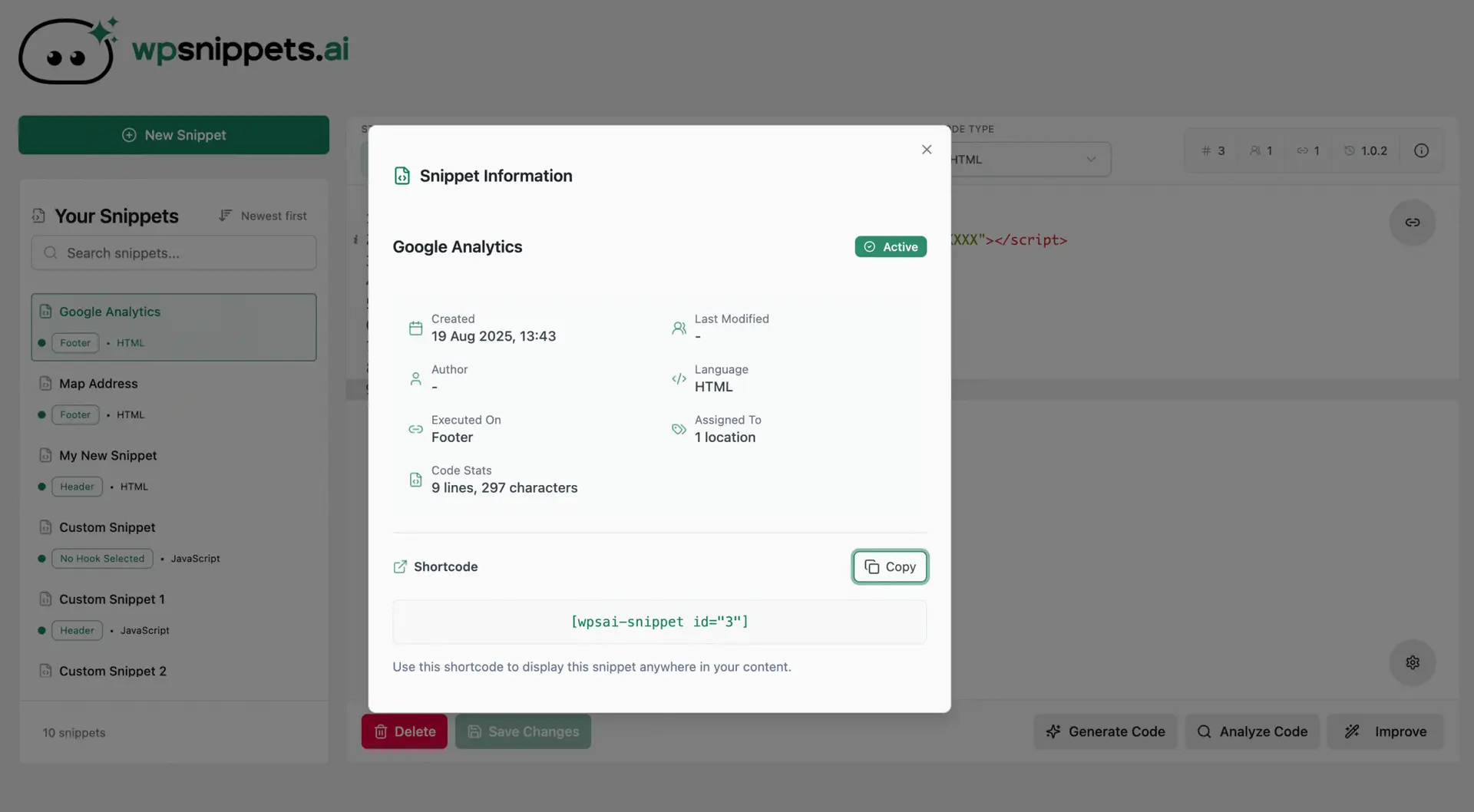Click the Map Address file icon
This screenshot has width=1474, height=812.
click(45, 383)
